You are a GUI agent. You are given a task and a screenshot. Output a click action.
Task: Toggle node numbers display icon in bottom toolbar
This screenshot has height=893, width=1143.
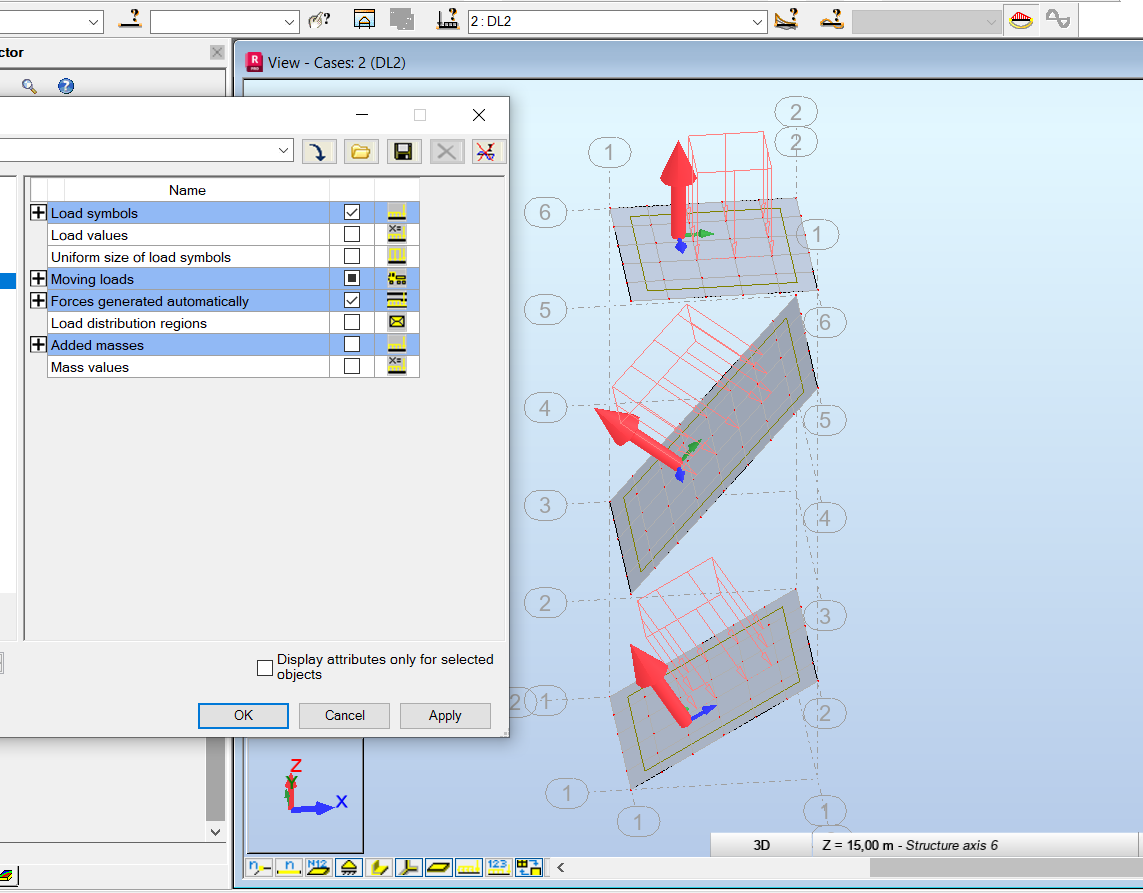pos(260,867)
